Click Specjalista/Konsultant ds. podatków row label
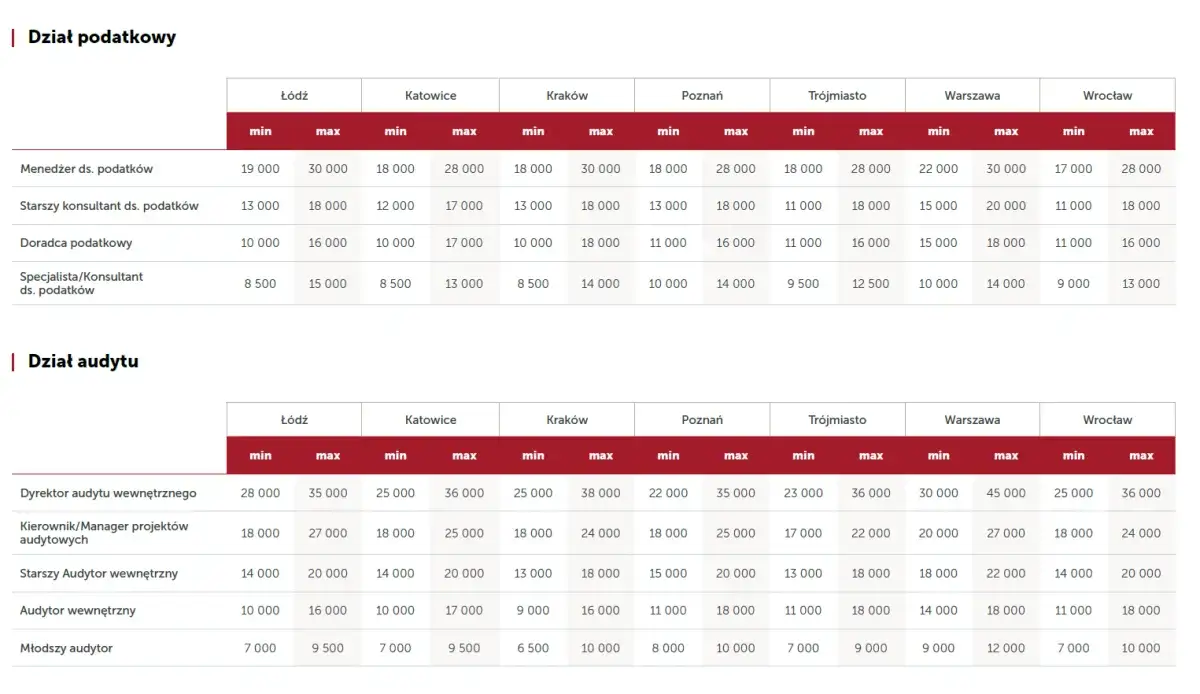This screenshot has height=694, width=1200. (81, 283)
